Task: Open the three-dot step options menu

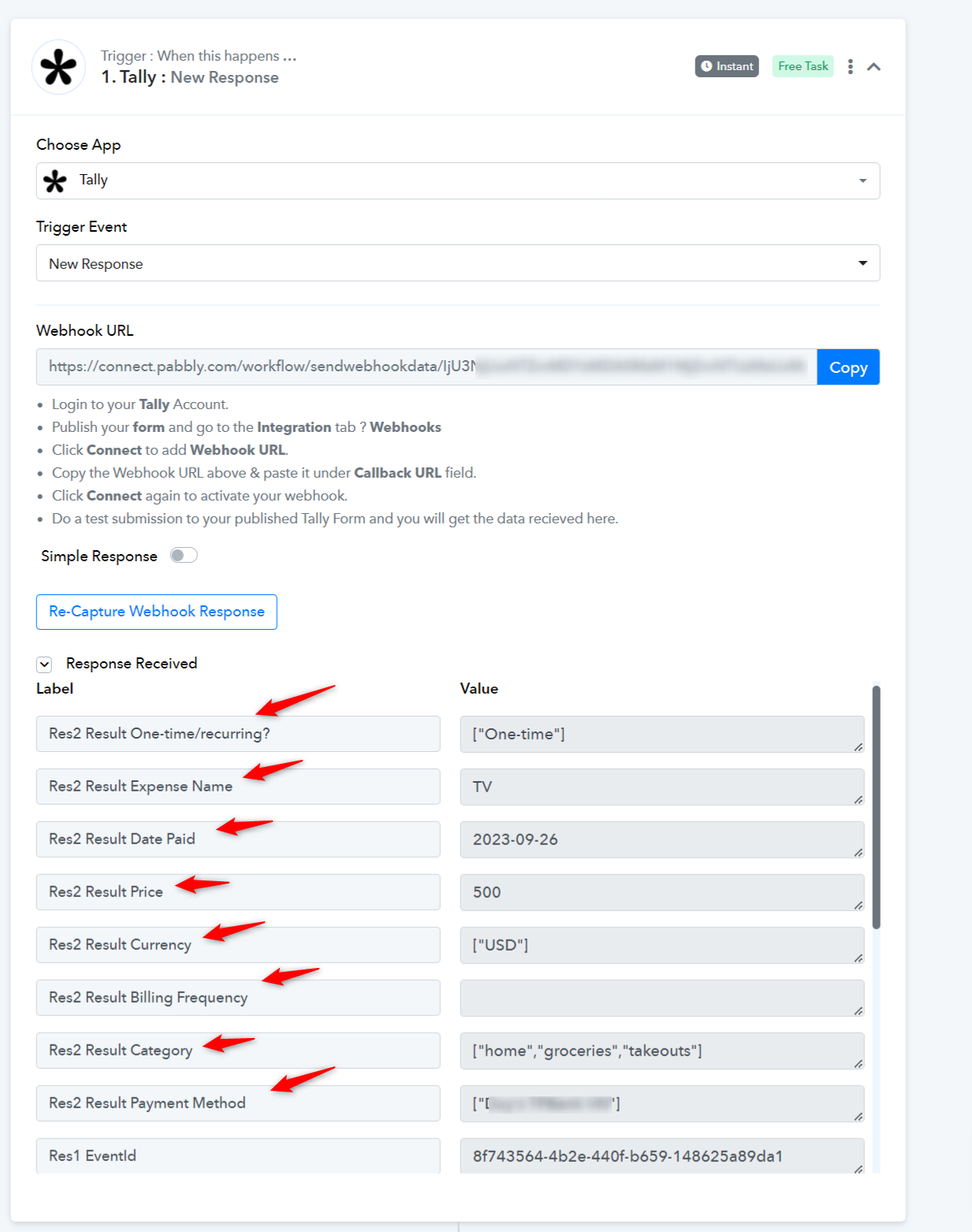Action: pyautogui.click(x=850, y=66)
